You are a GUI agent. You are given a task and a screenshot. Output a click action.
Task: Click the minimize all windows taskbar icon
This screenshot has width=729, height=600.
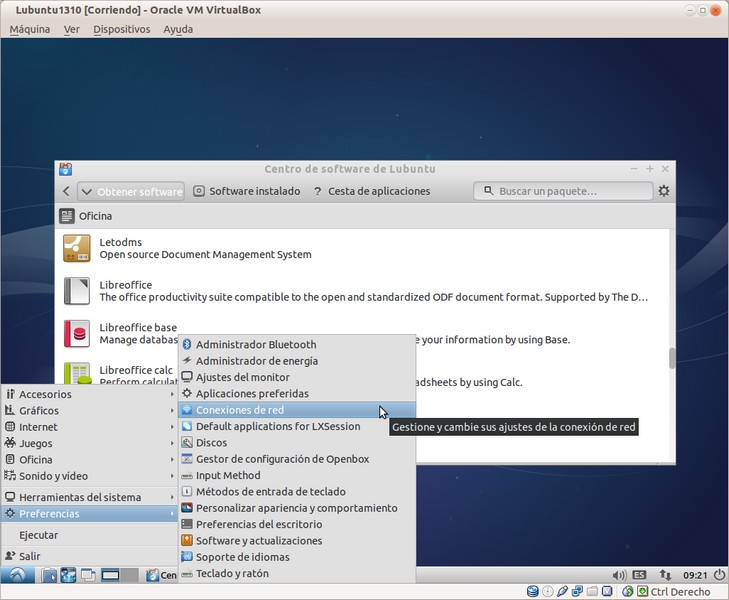87,575
